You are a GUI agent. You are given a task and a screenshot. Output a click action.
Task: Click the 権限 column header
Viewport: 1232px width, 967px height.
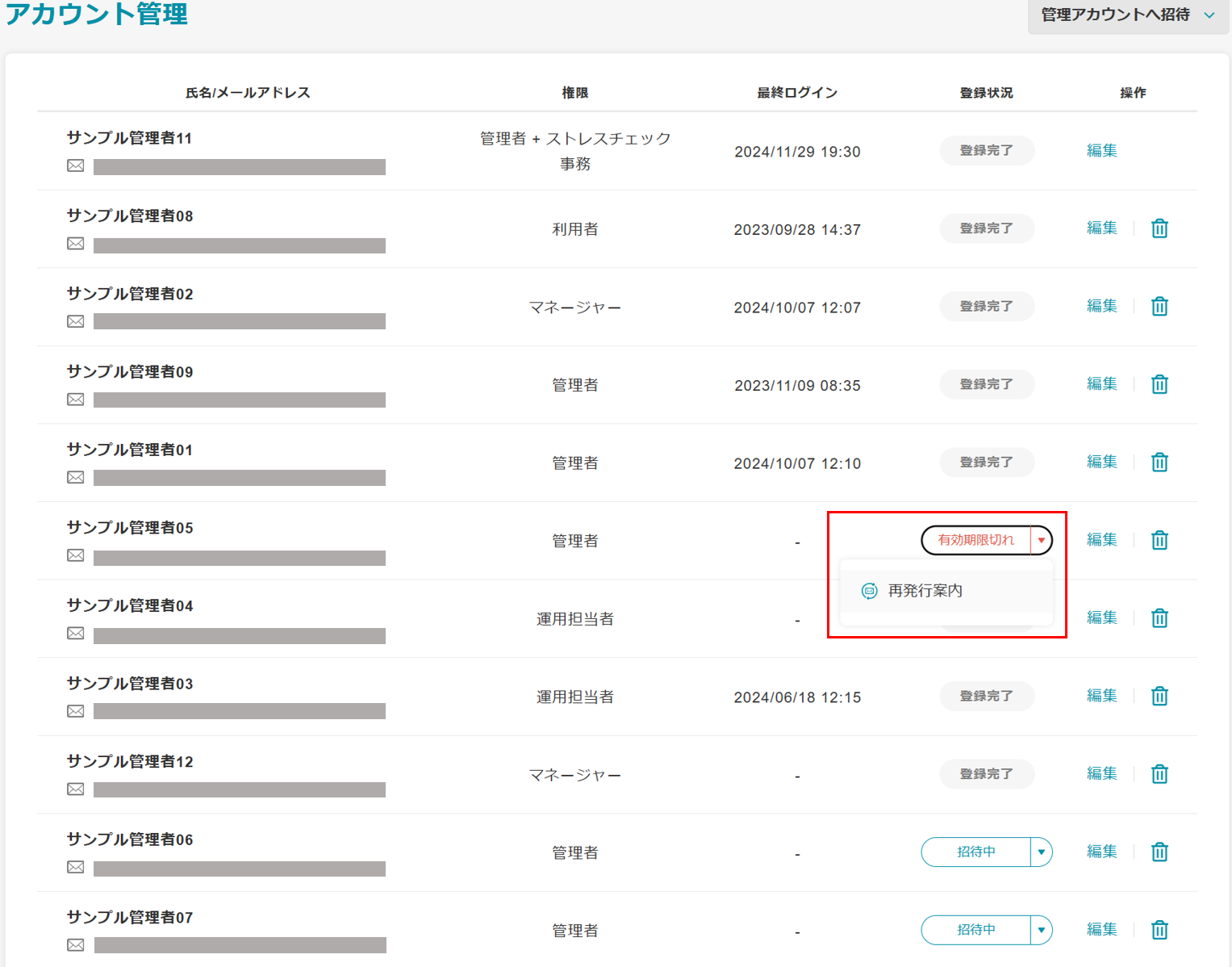coord(575,93)
